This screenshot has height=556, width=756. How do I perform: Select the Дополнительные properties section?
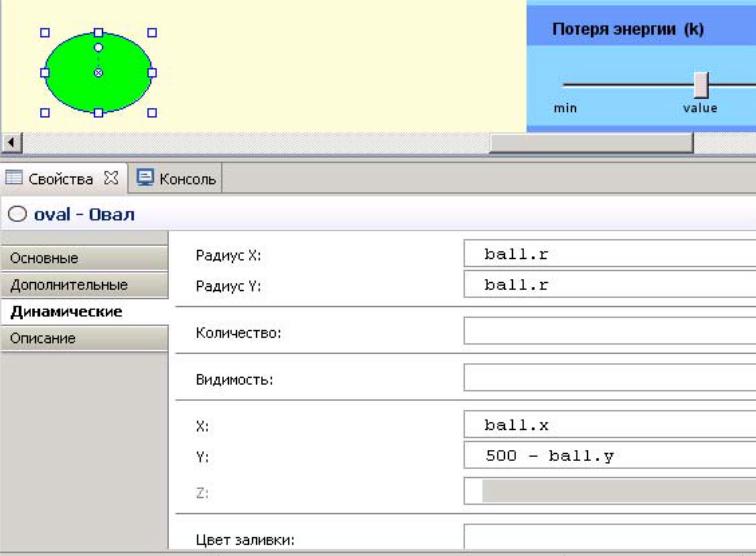pos(85,285)
